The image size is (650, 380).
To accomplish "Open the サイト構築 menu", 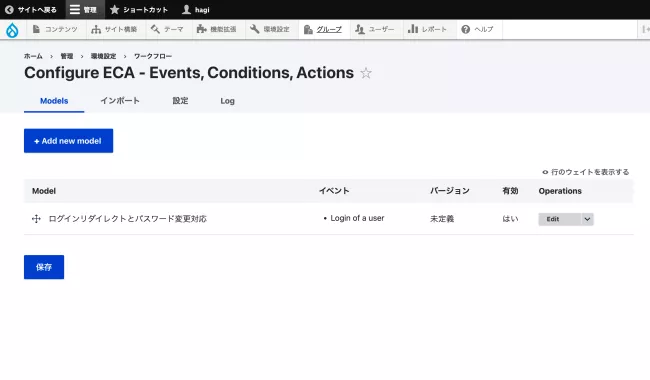I will [114, 29].
